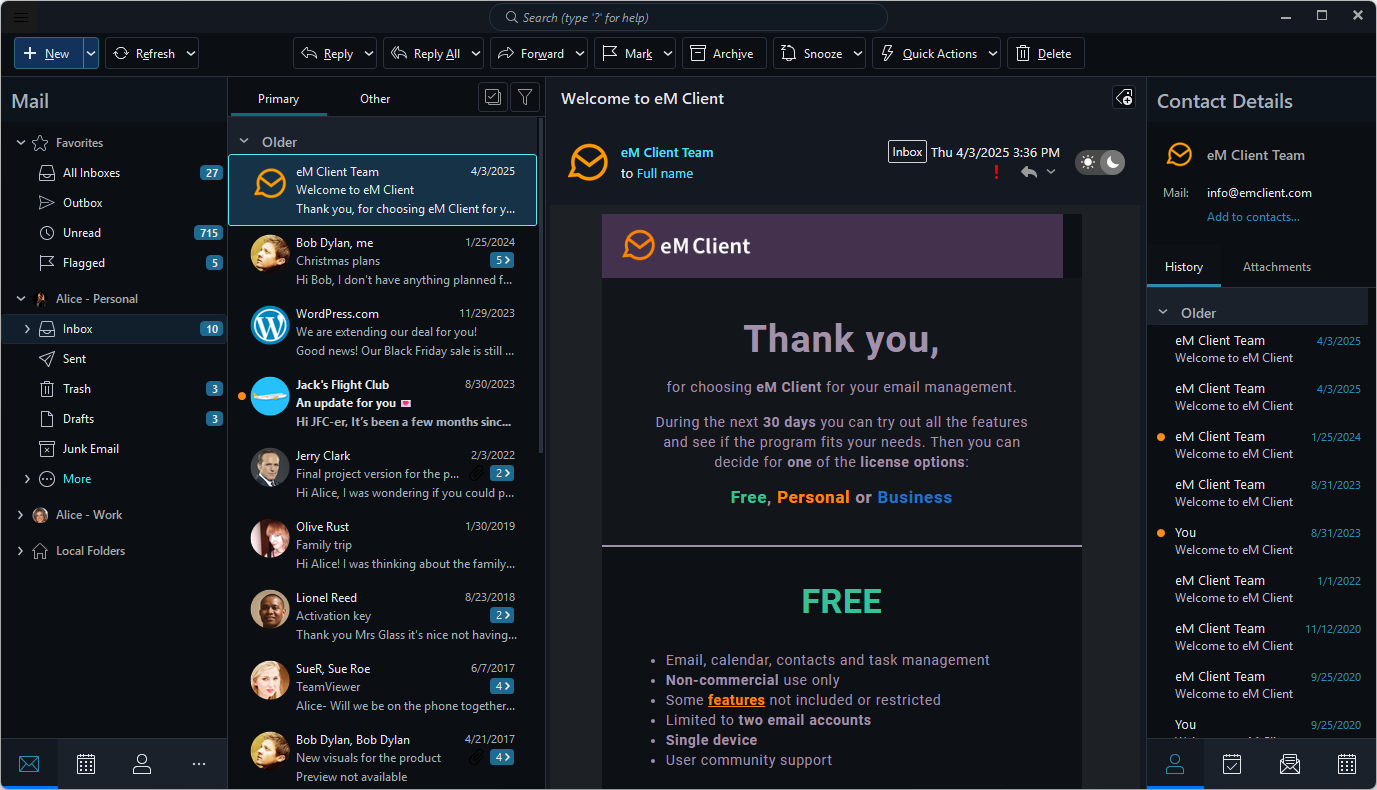Open the Trash folder
This screenshot has width=1377, height=790.
(x=114, y=389)
